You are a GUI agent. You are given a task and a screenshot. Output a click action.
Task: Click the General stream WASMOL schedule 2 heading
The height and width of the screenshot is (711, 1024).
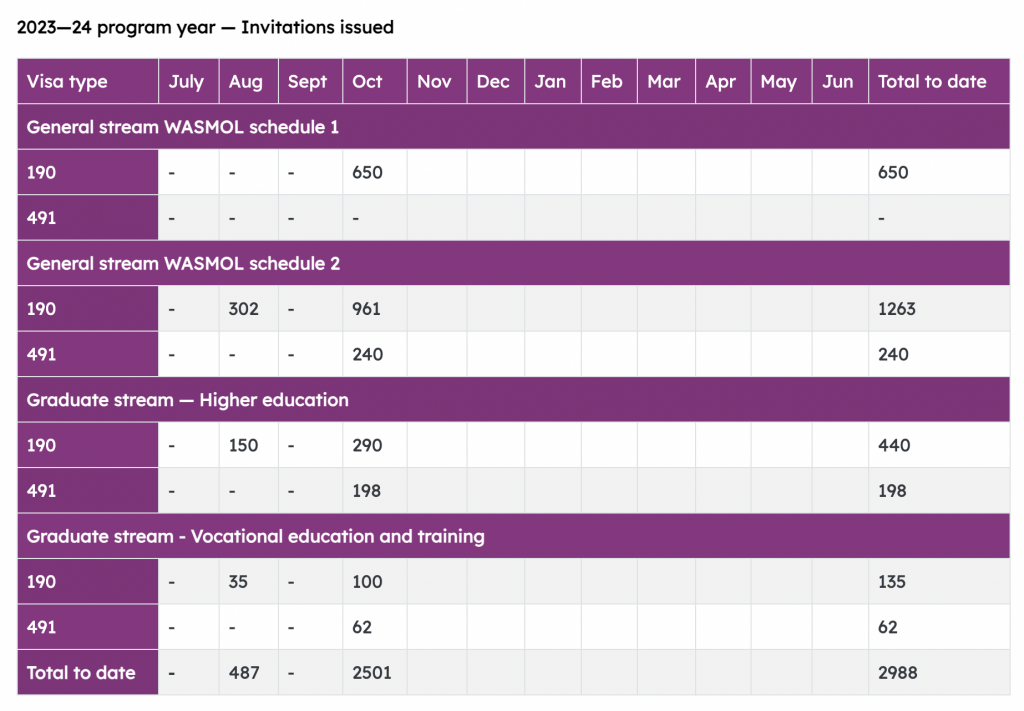point(183,264)
